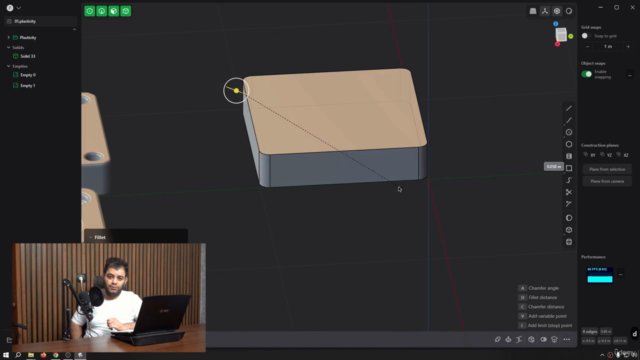640x360 pixels.
Task: Click the second command icon in bottom bar
Action: 508,339
